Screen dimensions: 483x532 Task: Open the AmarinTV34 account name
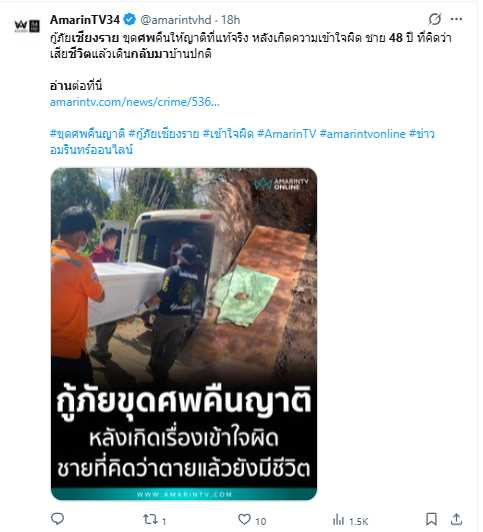(x=85, y=20)
